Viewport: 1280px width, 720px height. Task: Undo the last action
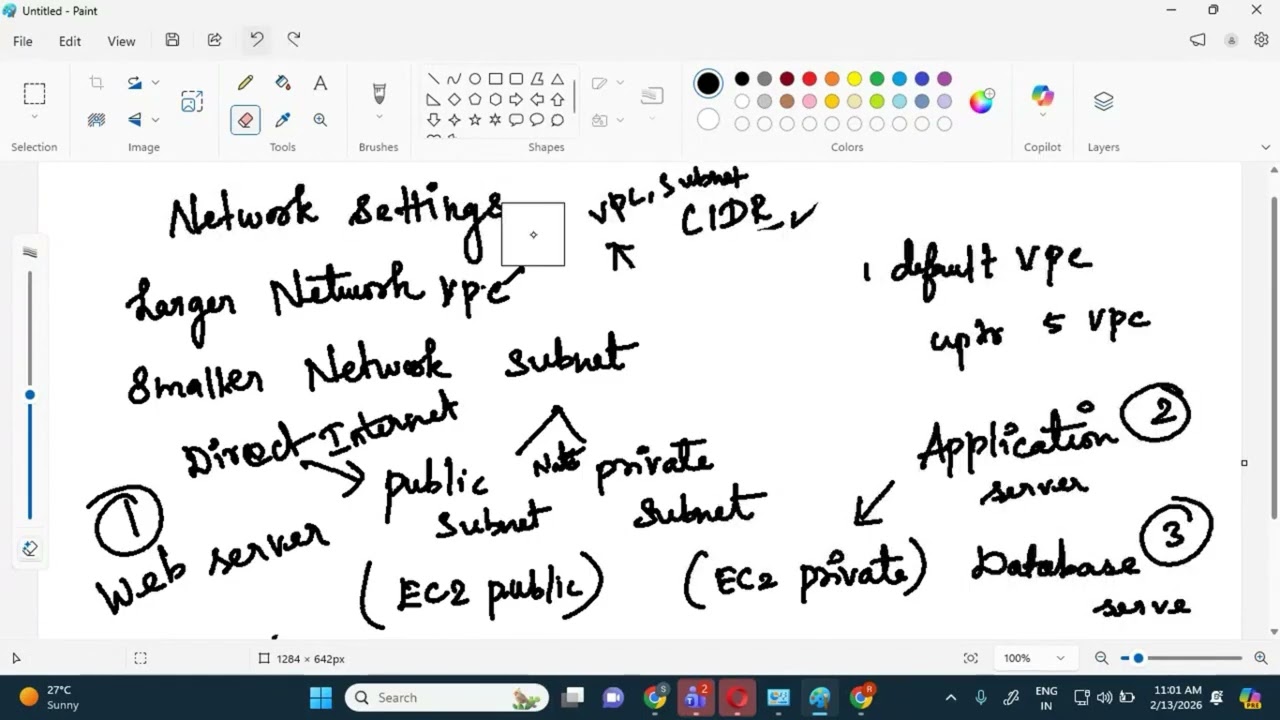pyautogui.click(x=256, y=40)
